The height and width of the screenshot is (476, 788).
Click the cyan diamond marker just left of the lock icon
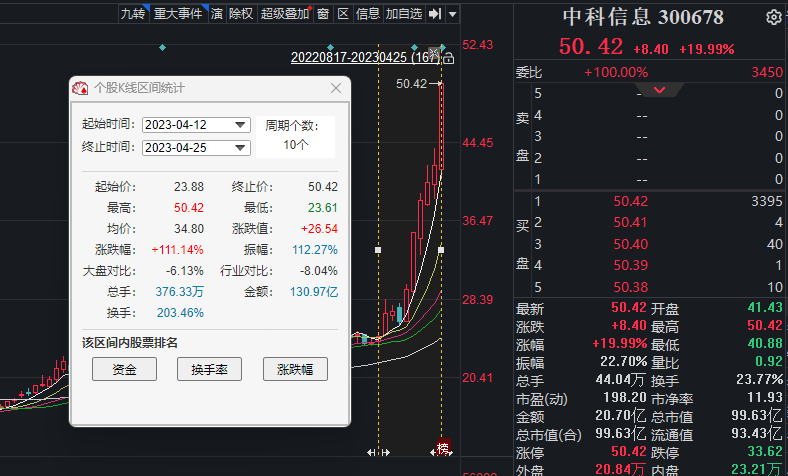pos(443,47)
